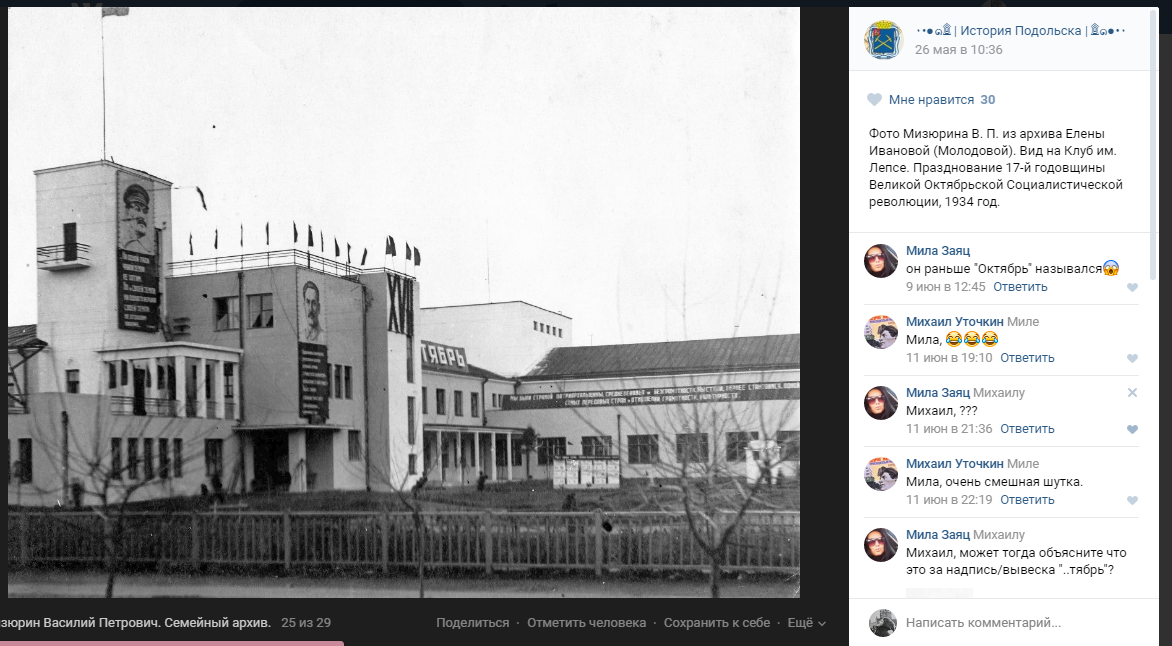Like Михаил Уточкин's 11 июн 19:10 comment

coord(1132,358)
